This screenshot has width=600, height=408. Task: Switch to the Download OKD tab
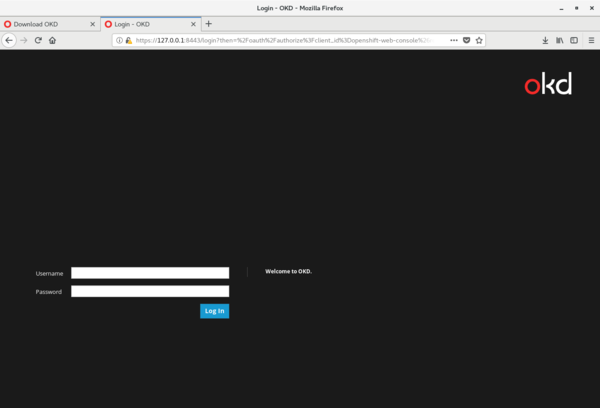click(45, 23)
